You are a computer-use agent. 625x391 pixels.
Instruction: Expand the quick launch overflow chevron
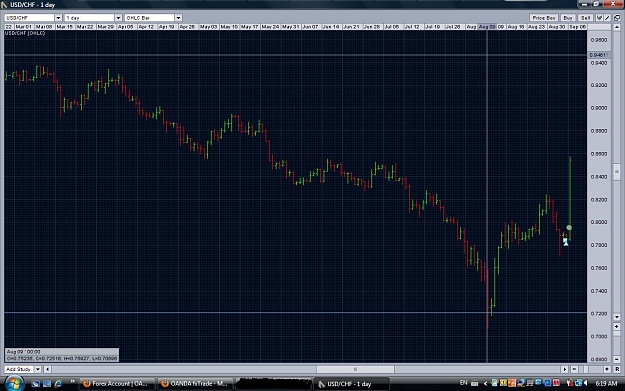pos(73,382)
